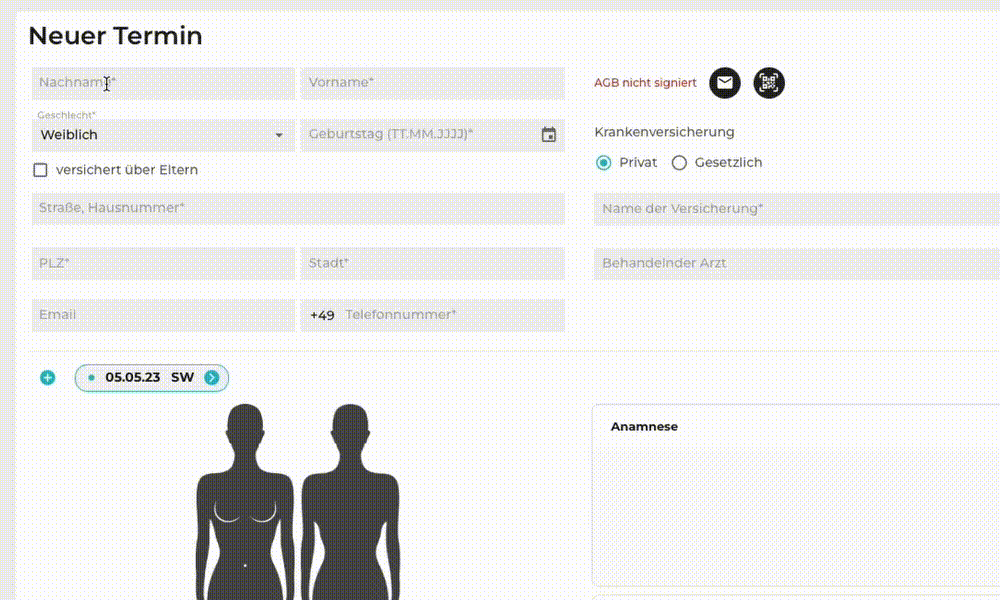Click the +49 country code prefix

click(322, 315)
